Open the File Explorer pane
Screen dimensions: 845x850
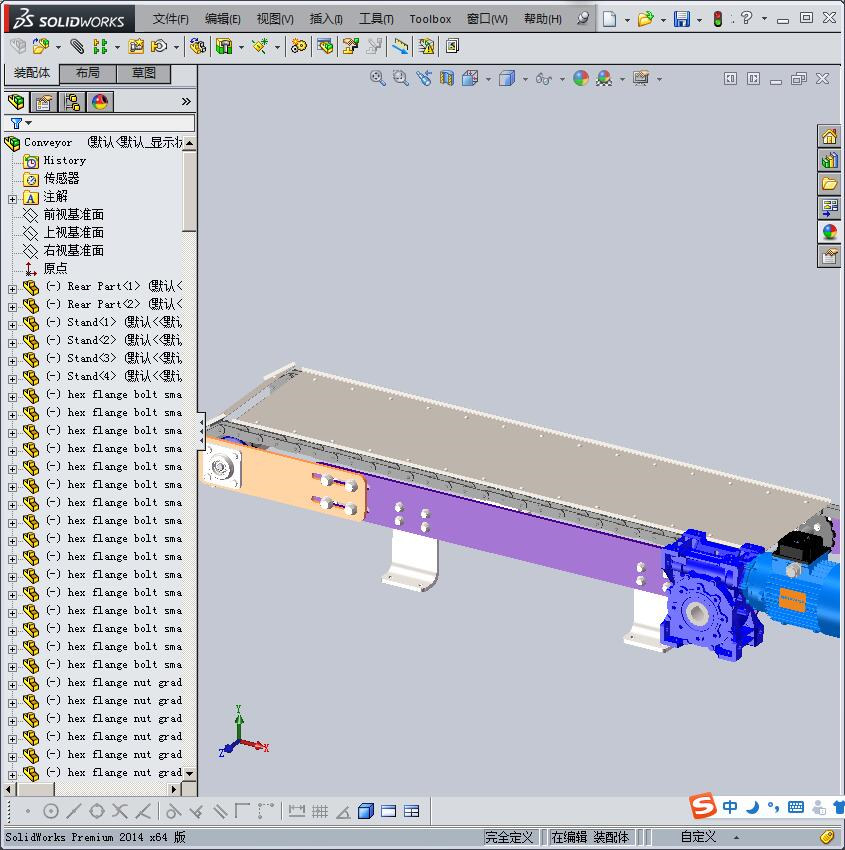coord(829,184)
